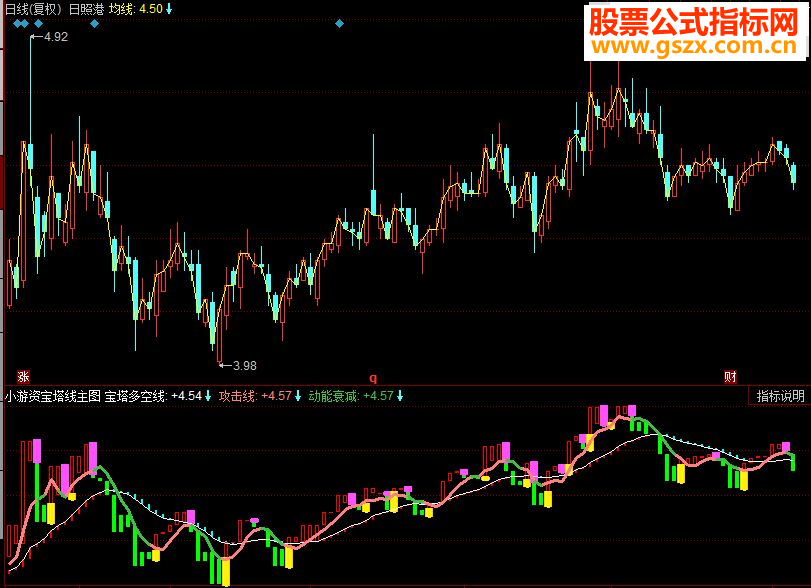Click the 3.98 low price annotation

point(245,366)
